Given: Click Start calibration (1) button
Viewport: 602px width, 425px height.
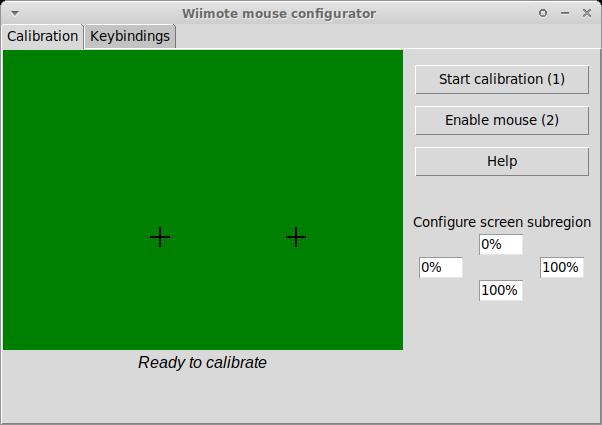Looking at the screenshot, I should (x=502, y=79).
